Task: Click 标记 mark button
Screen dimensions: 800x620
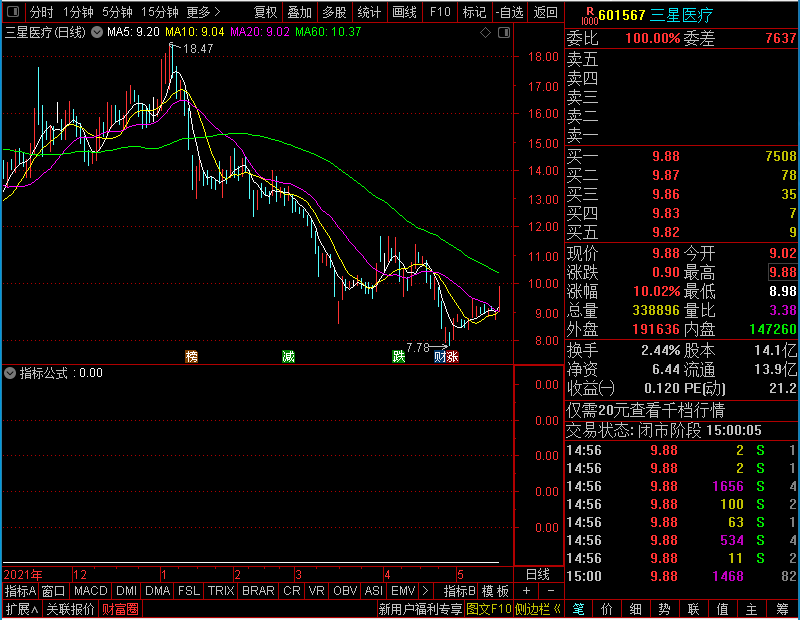Action: [474, 12]
